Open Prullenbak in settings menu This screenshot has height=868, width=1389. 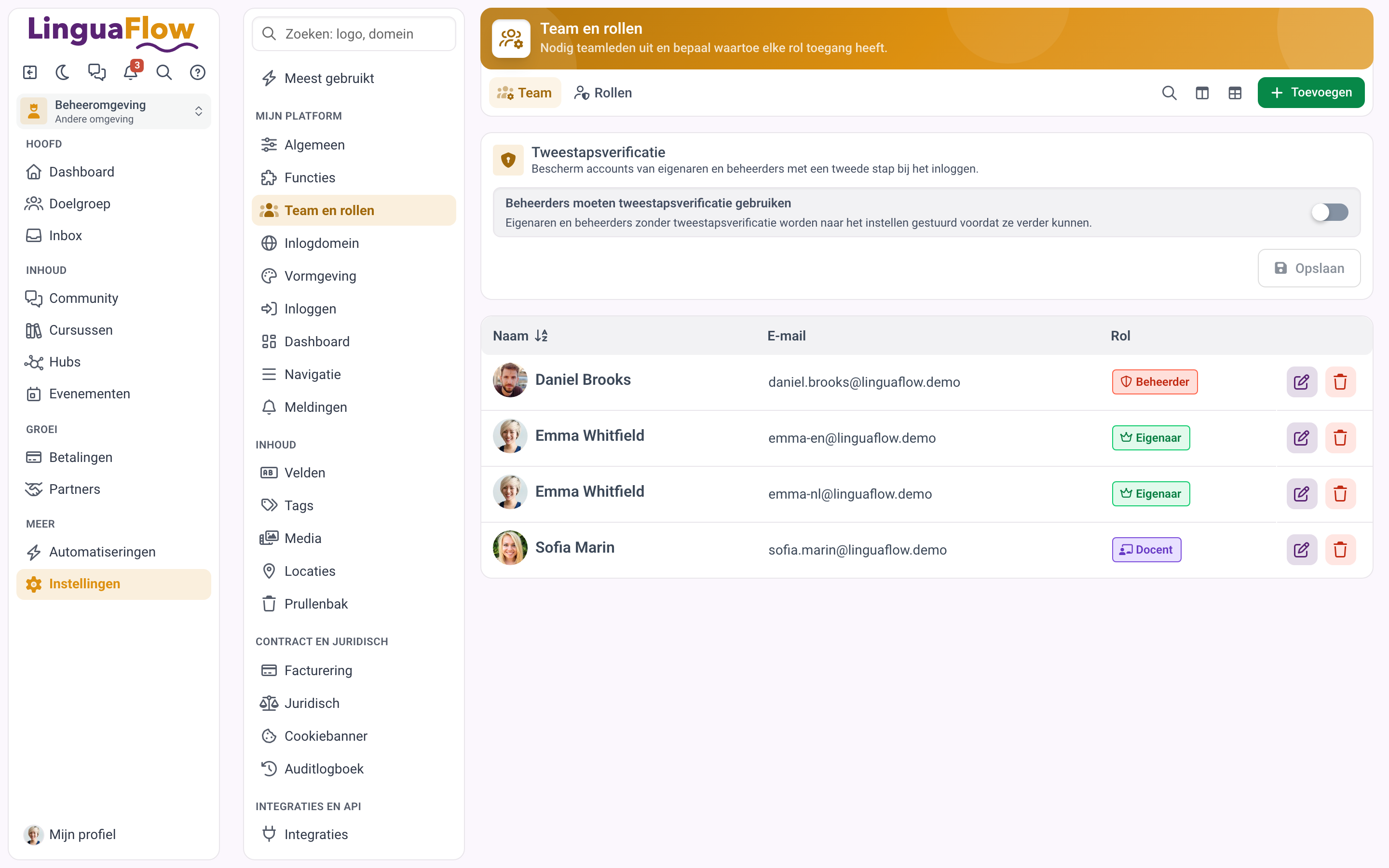tap(354, 604)
